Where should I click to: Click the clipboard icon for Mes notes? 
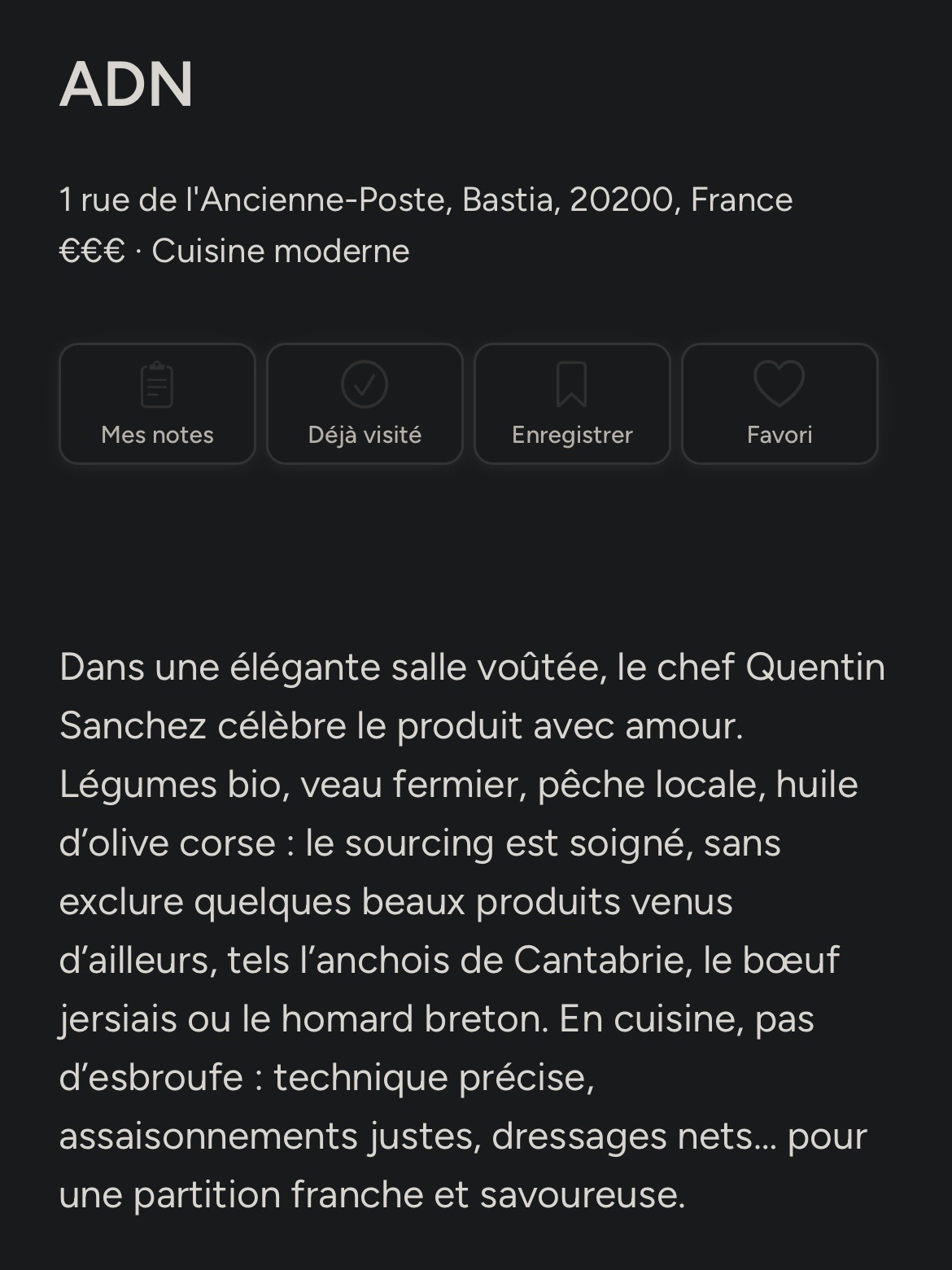[x=157, y=384]
